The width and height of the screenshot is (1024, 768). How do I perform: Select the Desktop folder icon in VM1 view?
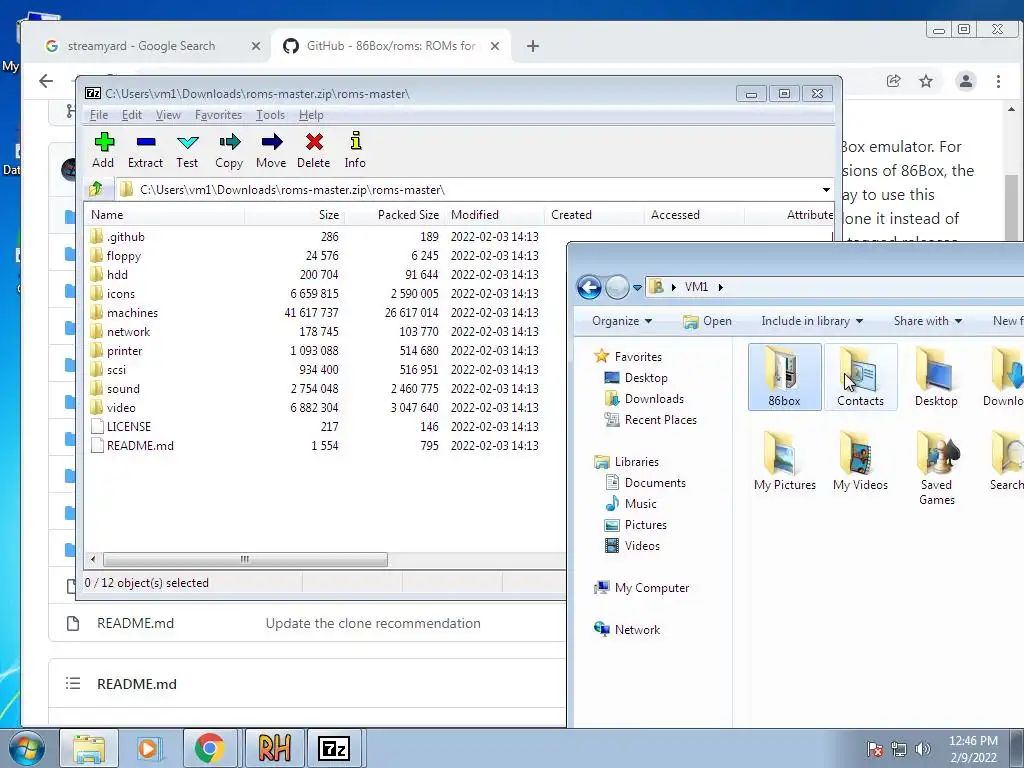tap(936, 377)
